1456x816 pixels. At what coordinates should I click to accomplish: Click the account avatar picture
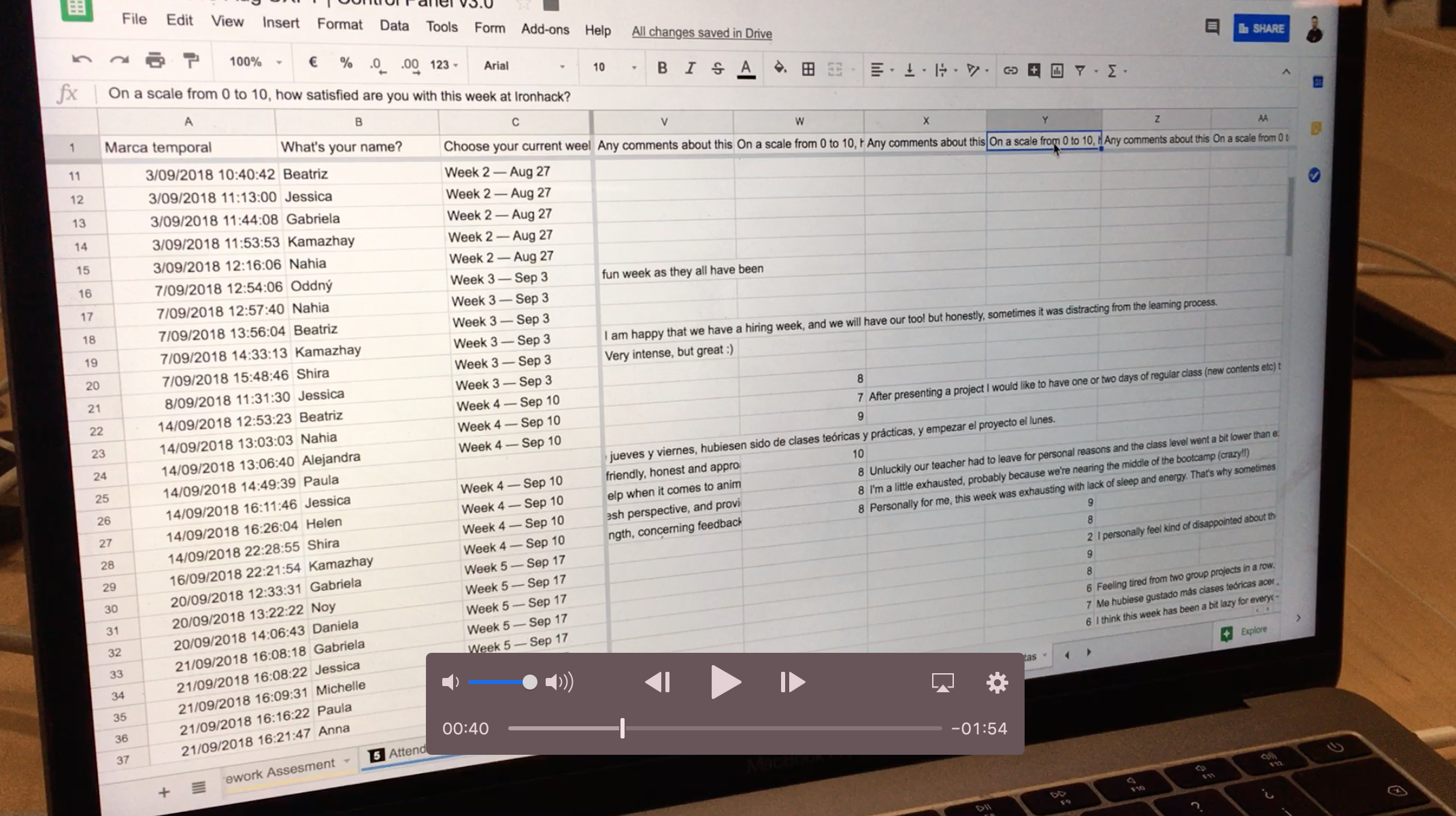[1314, 29]
